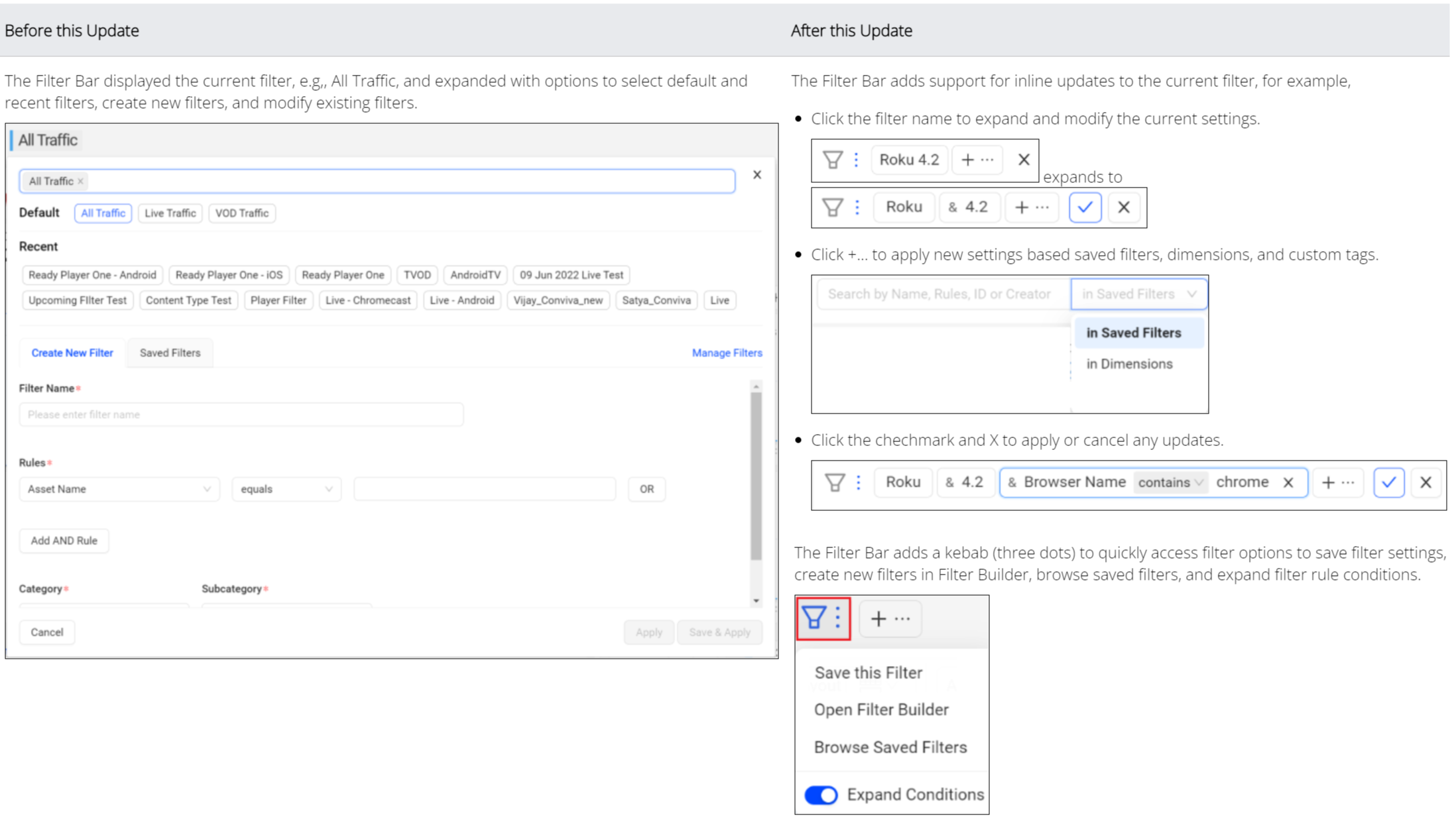Choose Open Filter Builder menu item
Viewport: 1456px width, 831px height.
pyautogui.click(x=881, y=710)
